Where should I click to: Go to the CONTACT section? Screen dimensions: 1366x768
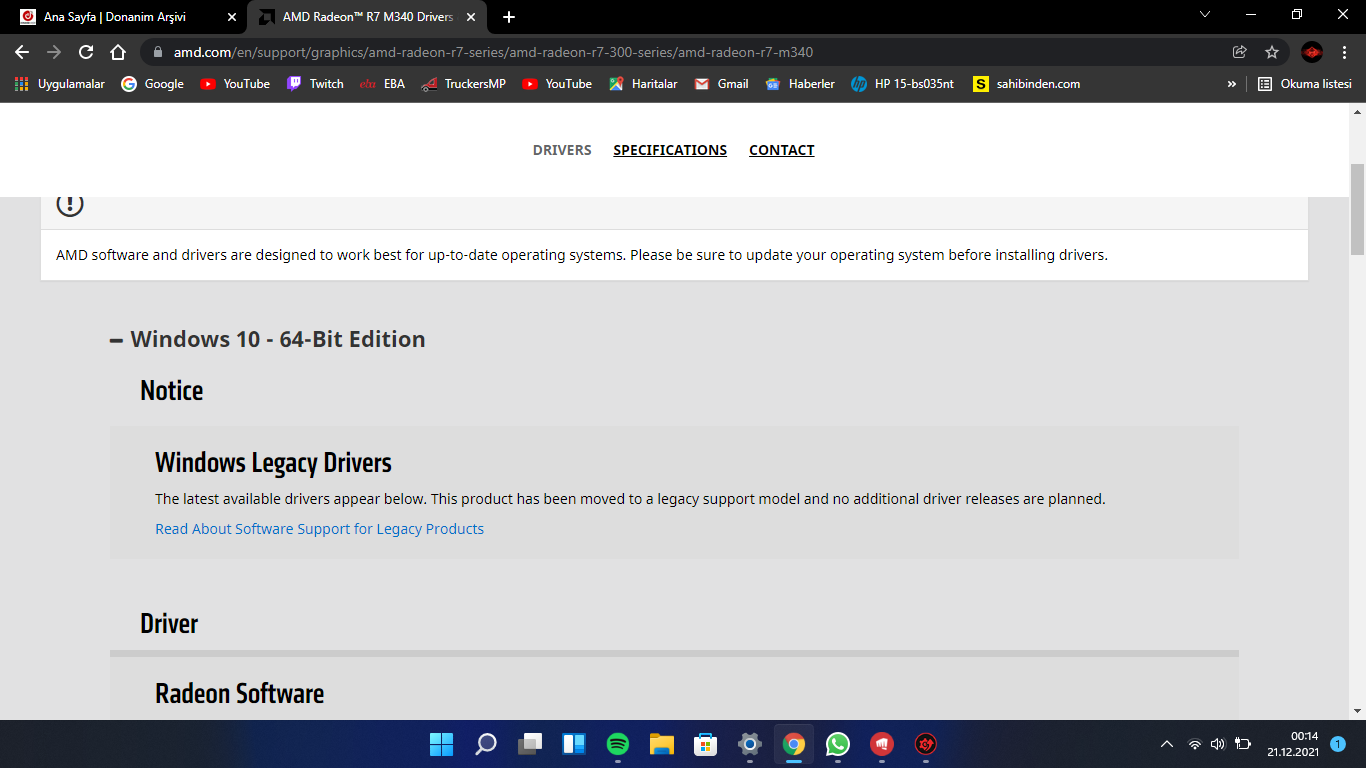coord(782,150)
